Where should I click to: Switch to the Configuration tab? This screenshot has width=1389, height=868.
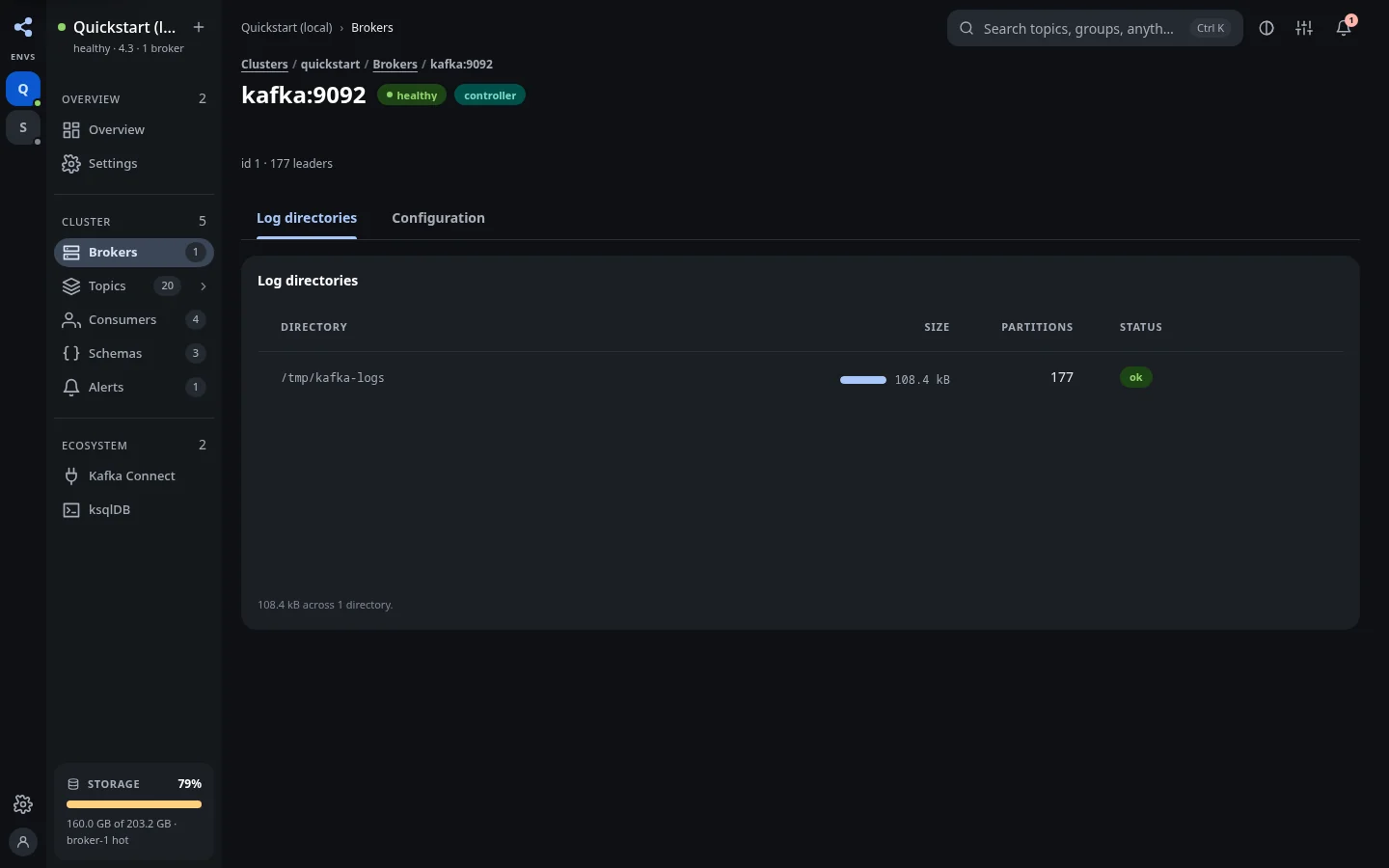point(438,218)
